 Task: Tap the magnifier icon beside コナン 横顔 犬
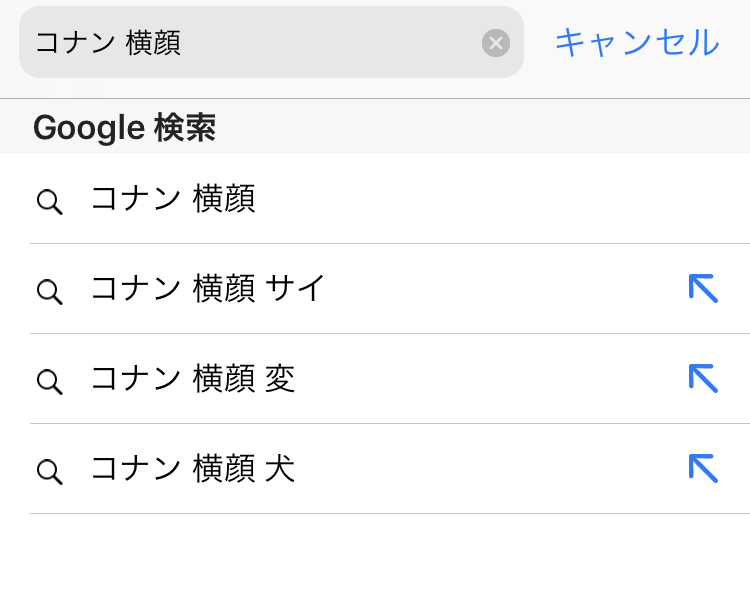49,471
